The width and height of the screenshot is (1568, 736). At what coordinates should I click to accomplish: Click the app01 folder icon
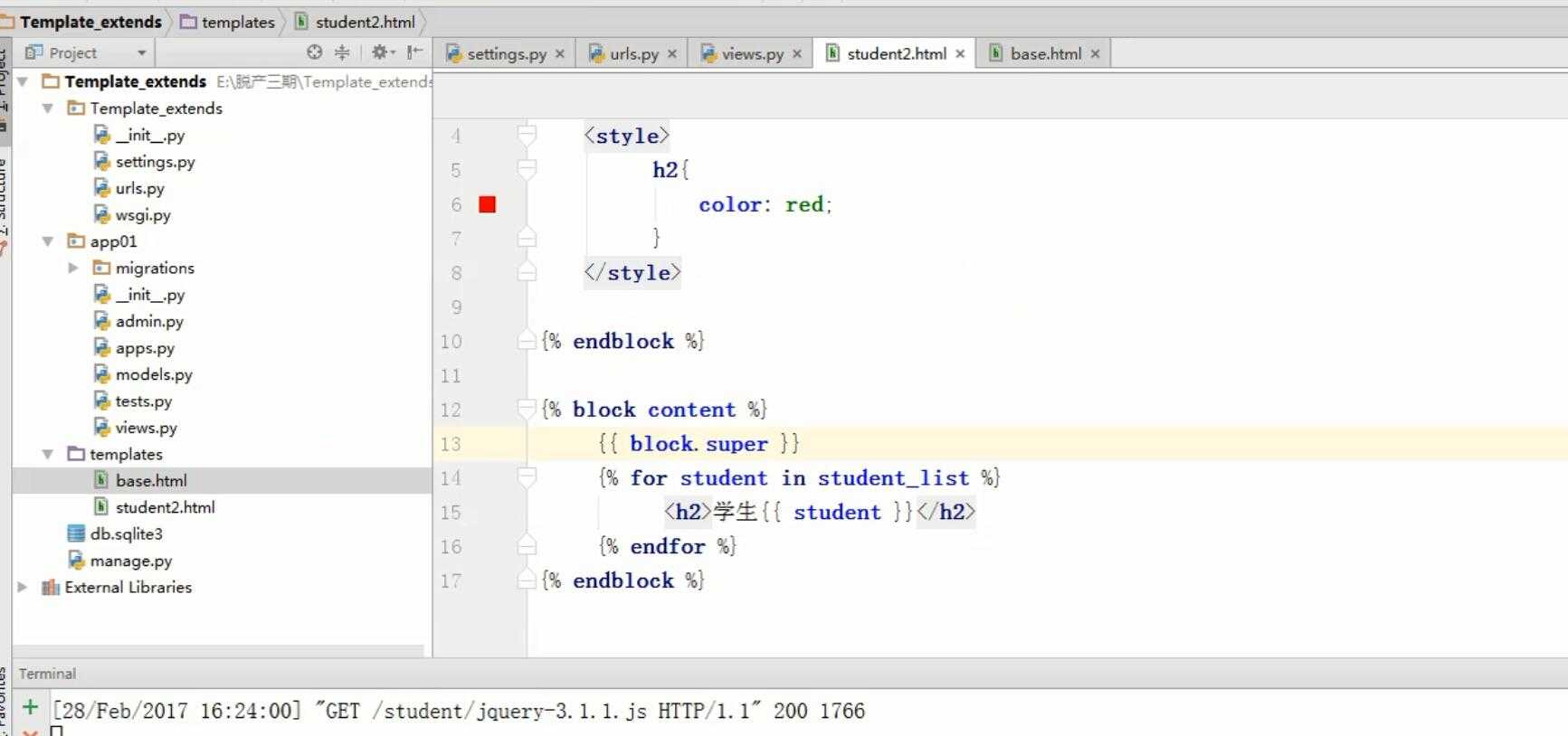pyautogui.click(x=76, y=241)
